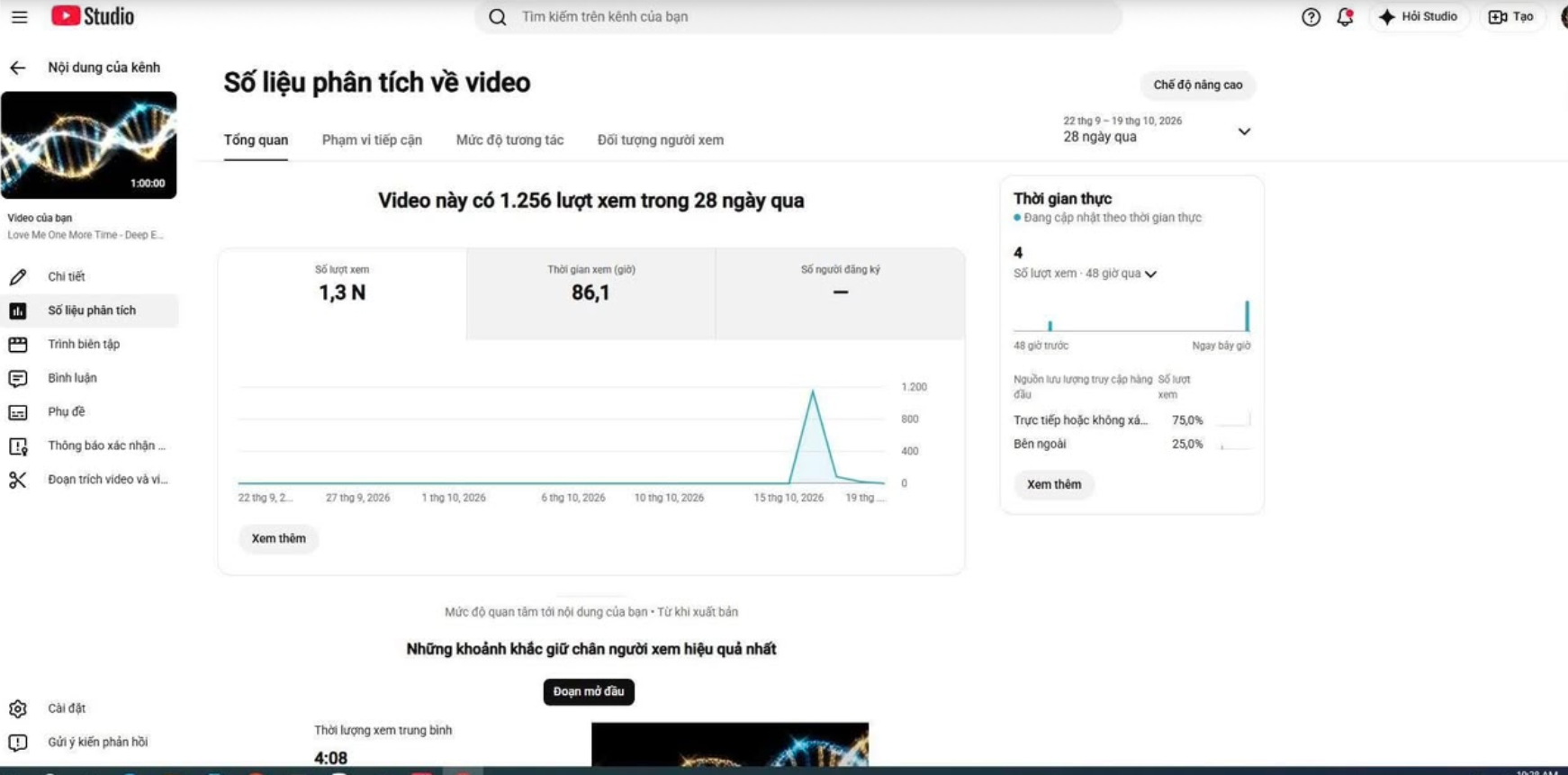Screen dimensions: 1568x775
Task: Select the Thời gian xem (giờ) metric card
Action: (x=591, y=293)
